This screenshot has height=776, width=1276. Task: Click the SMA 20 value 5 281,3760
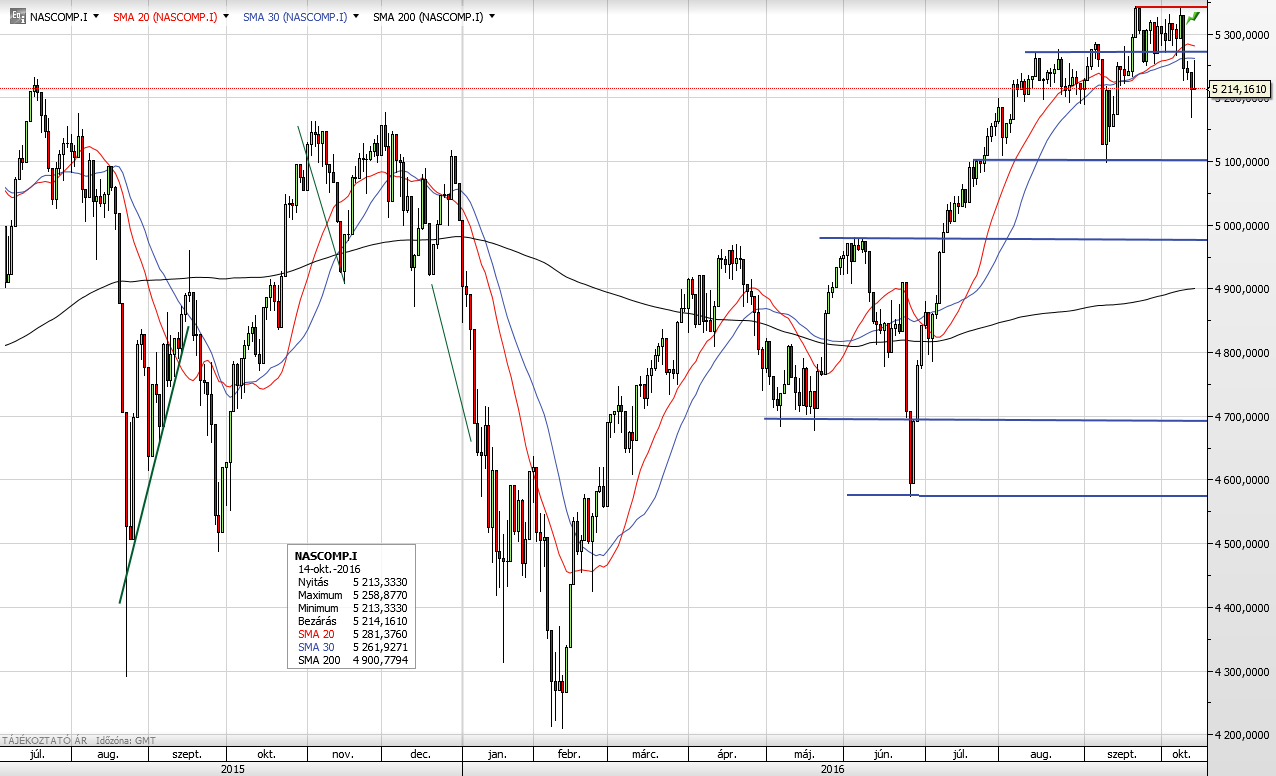[380, 634]
